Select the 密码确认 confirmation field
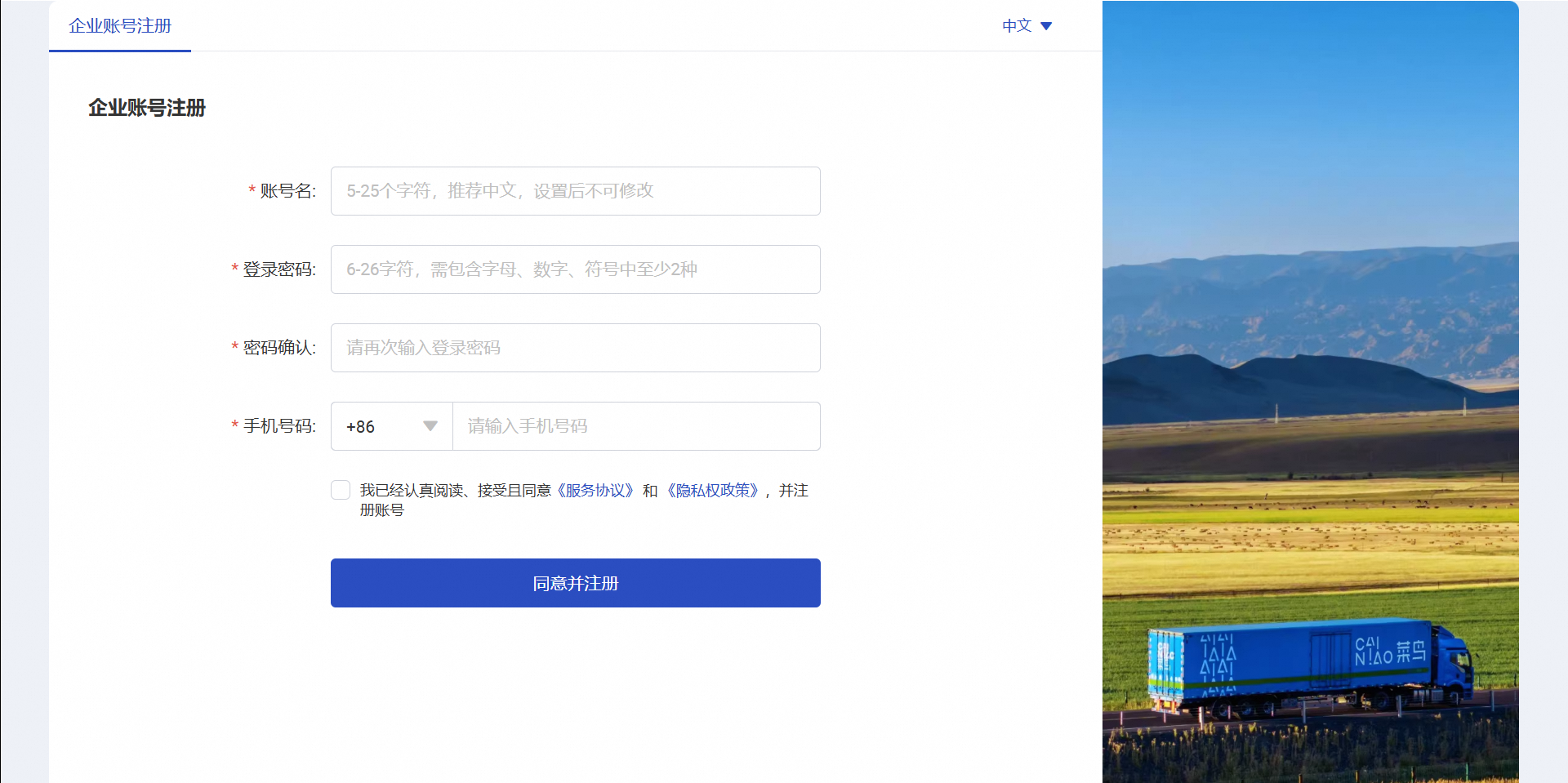Image resolution: width=1568 pixels, height=783 pixels. point(575,347)
